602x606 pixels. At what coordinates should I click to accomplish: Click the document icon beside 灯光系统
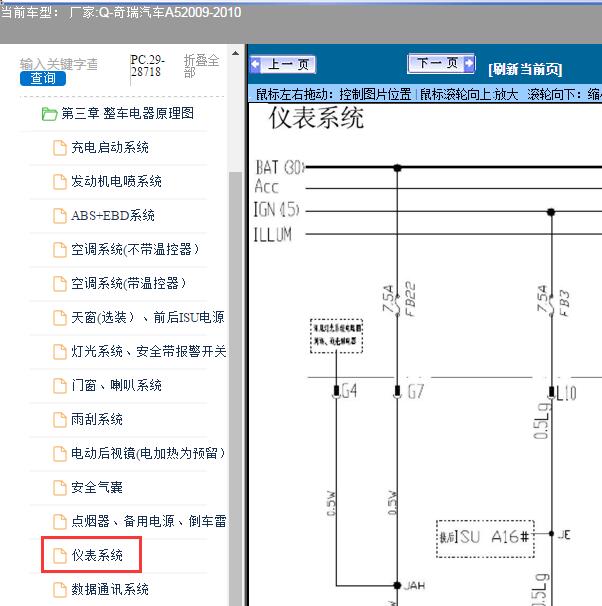tap(60, 352)
